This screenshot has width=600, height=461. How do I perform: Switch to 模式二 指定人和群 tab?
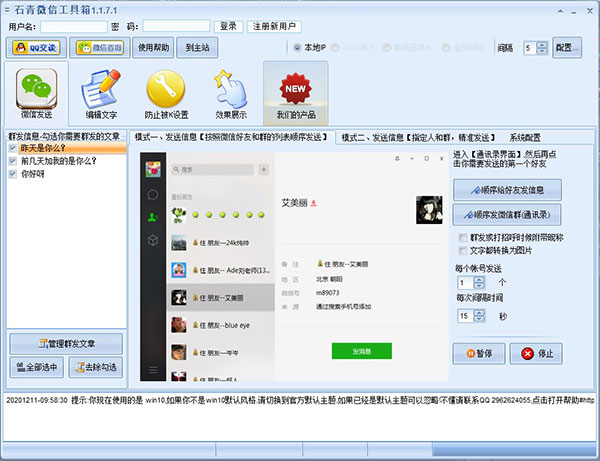pos(418,138)
